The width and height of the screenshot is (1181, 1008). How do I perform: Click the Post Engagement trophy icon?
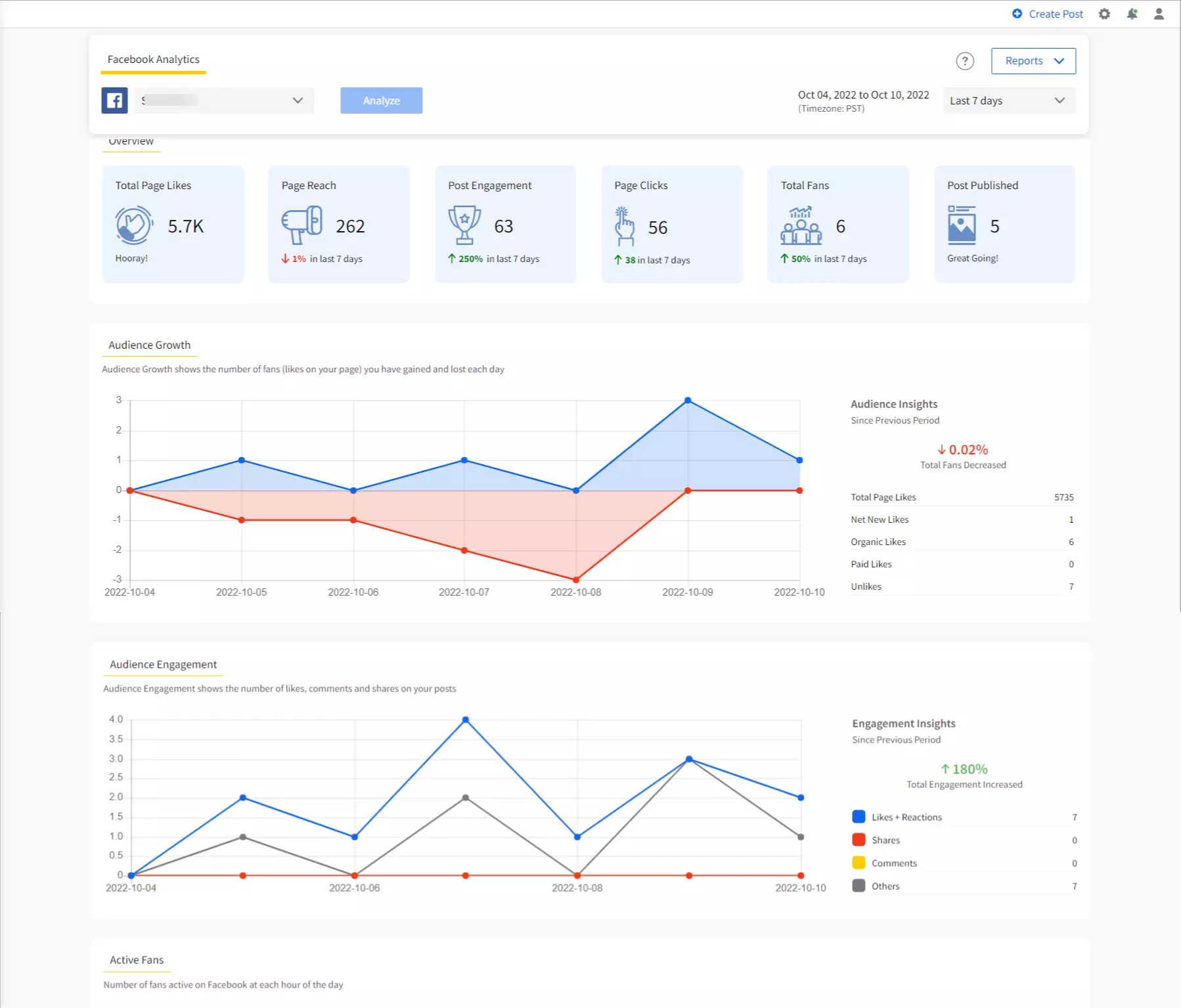click(x=464, y=225)
